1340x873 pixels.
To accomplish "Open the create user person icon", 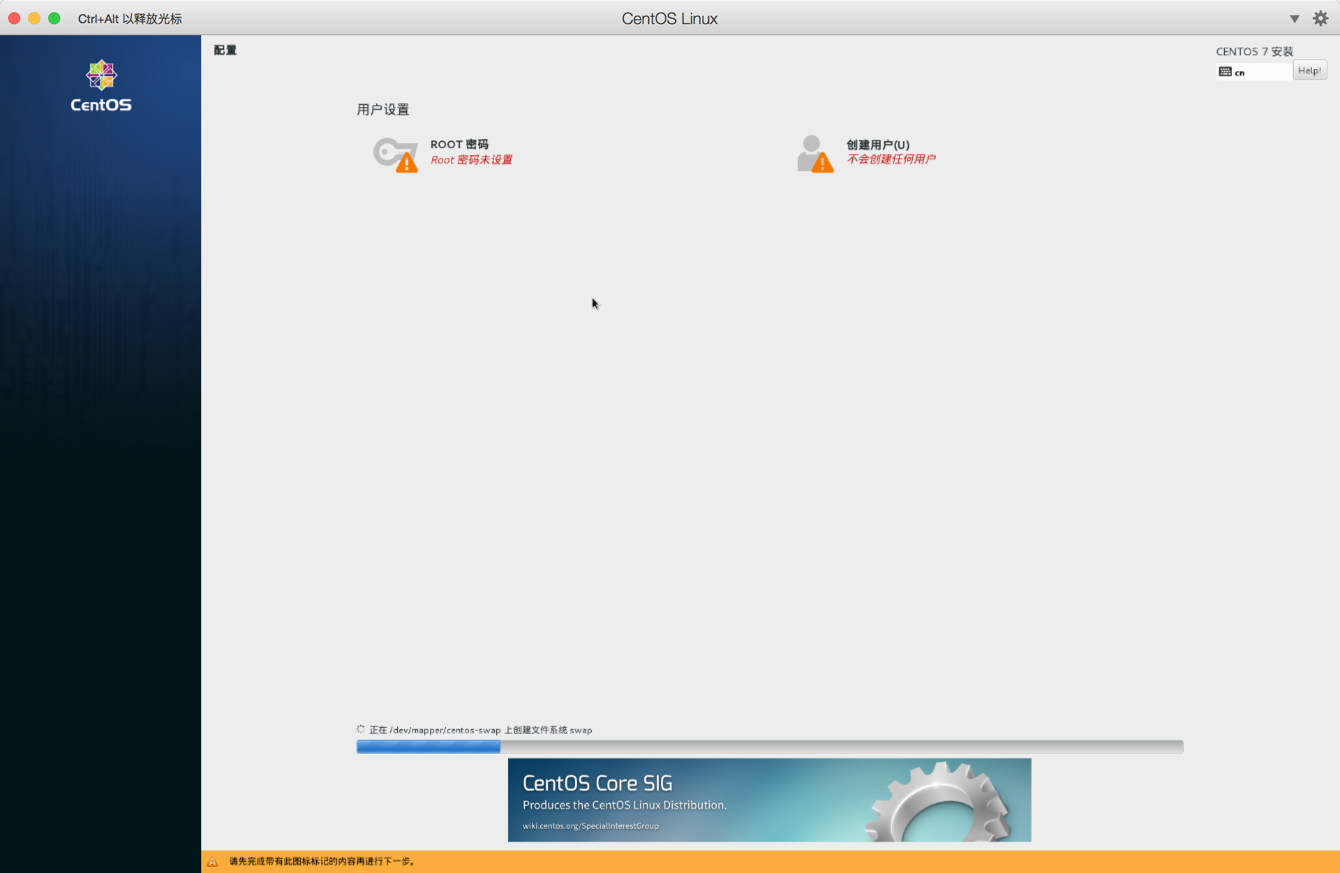I will click(x=814, y=154).
